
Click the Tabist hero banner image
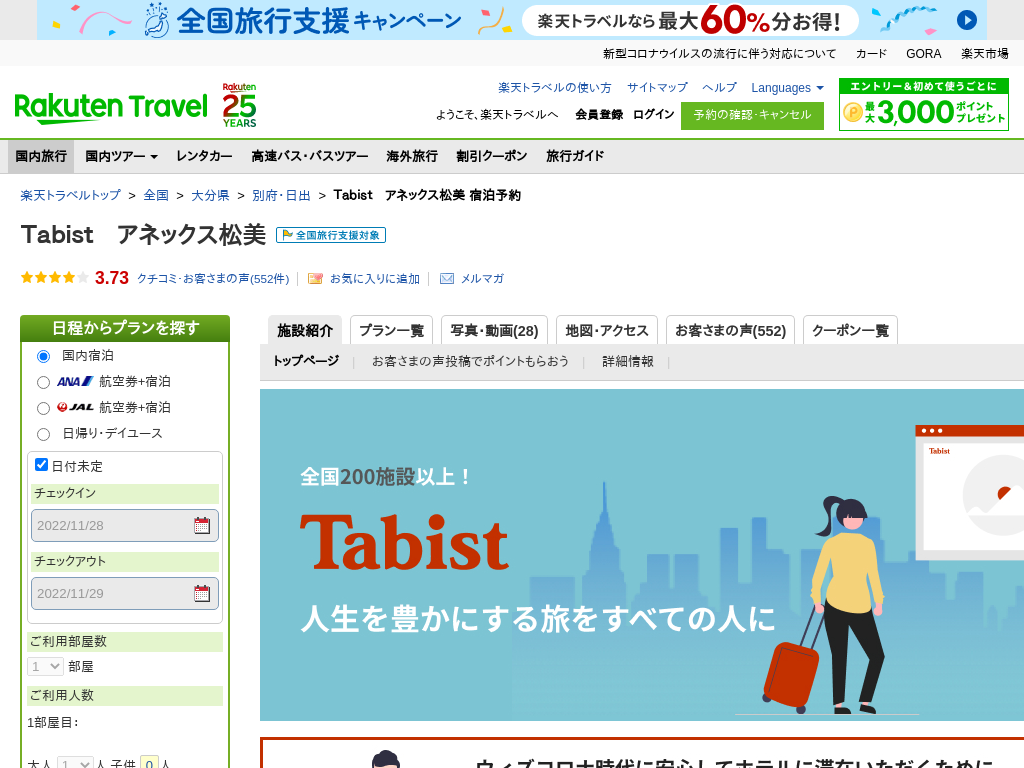[x=642, y=555]
